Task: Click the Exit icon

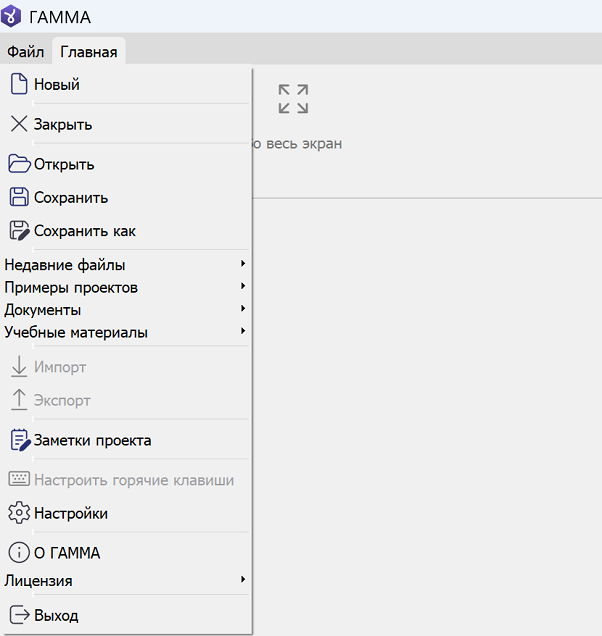Action: 19,615
